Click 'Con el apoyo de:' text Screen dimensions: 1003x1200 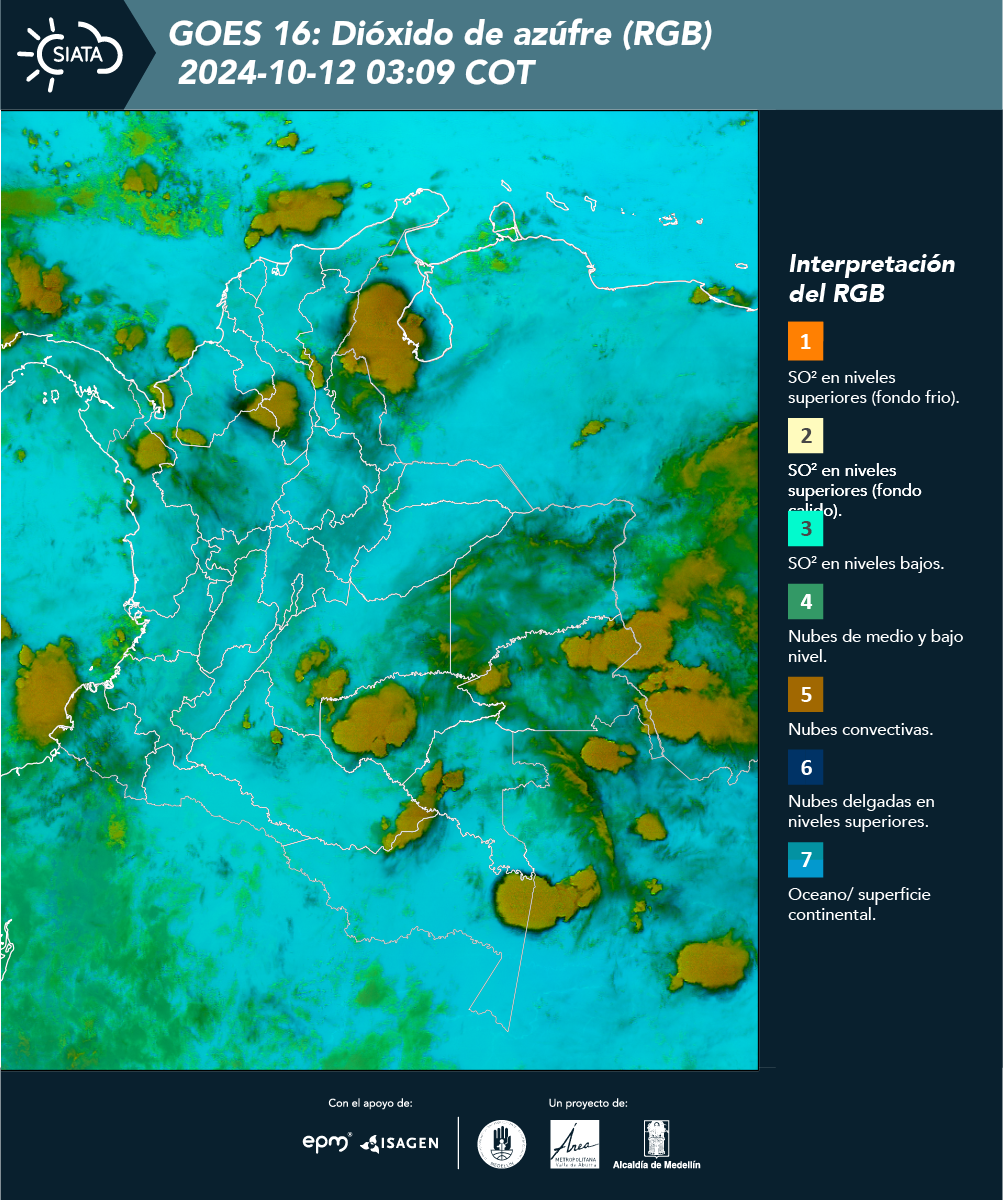pos(370,1103)
